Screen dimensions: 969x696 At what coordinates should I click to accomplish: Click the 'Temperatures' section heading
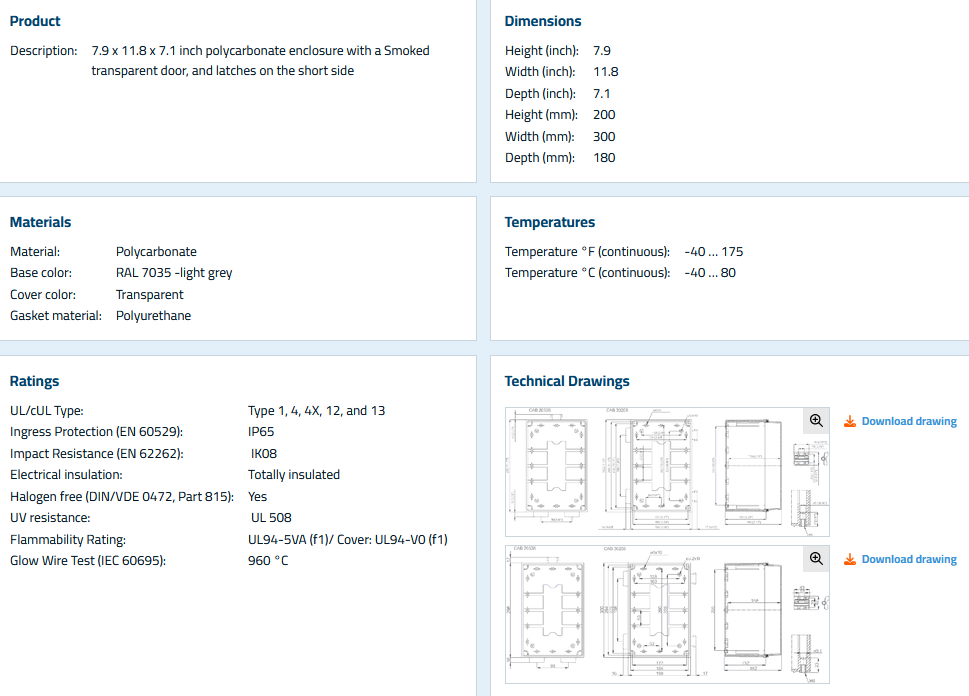click(x=549, y=222)
